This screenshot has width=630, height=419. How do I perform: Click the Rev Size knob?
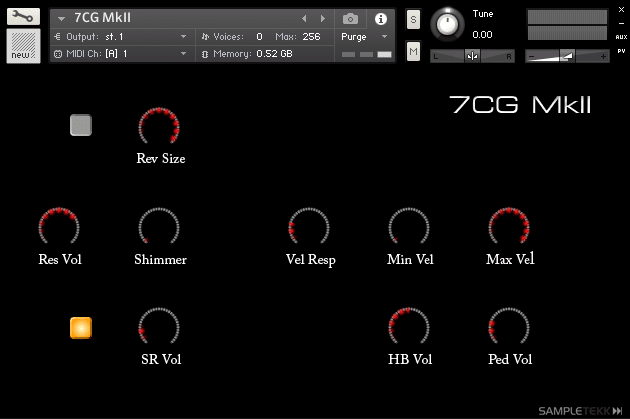159,127
